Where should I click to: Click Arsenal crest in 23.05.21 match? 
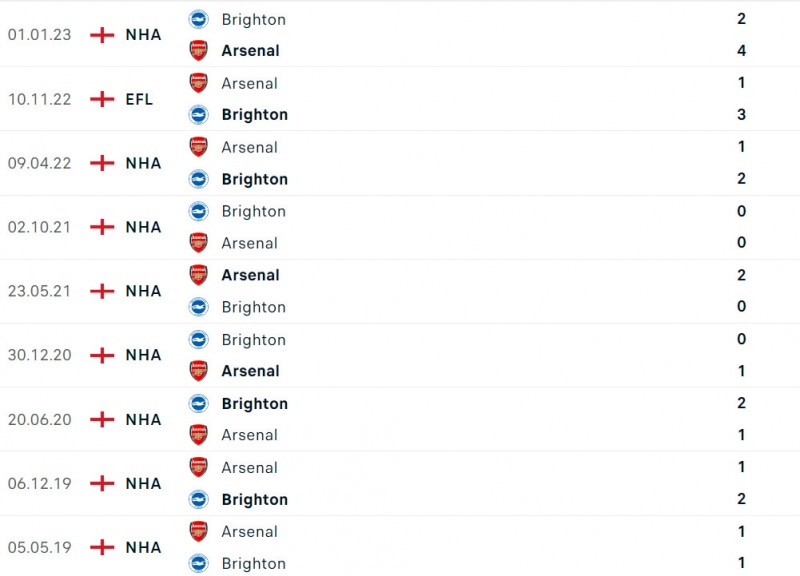point(198,275)
